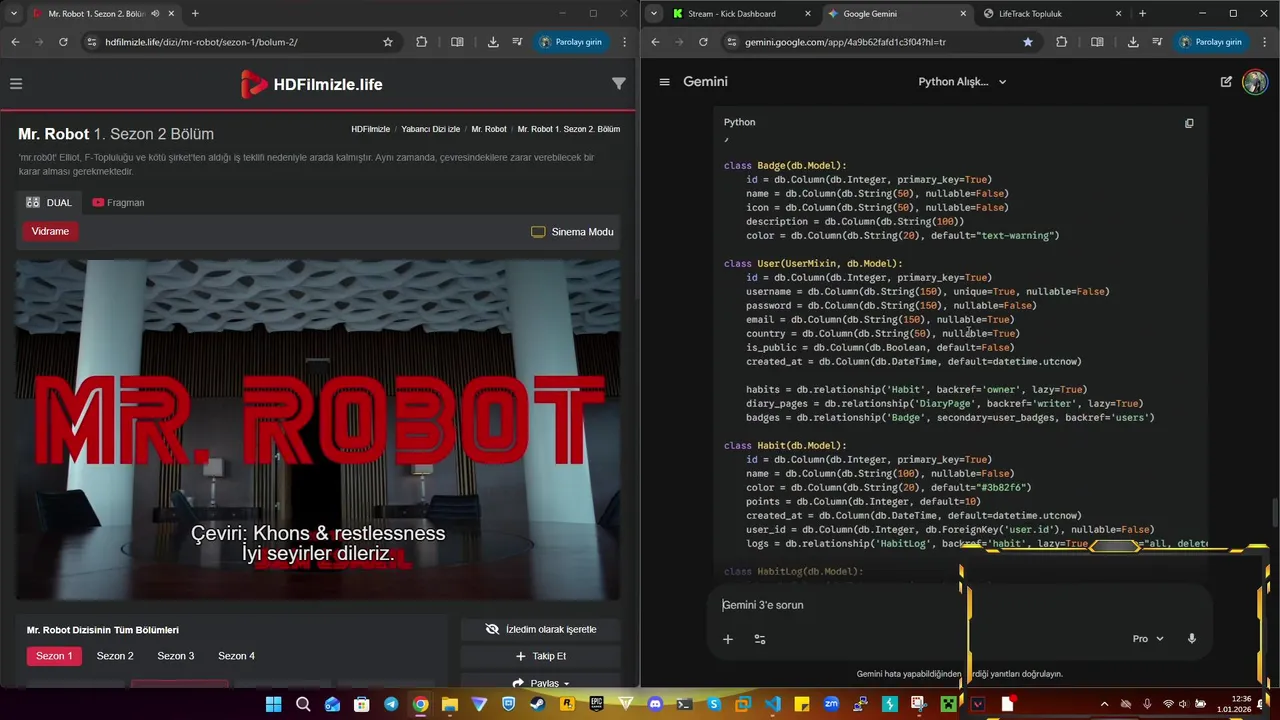Go back in the Gemini browser window

pos(655,42)
